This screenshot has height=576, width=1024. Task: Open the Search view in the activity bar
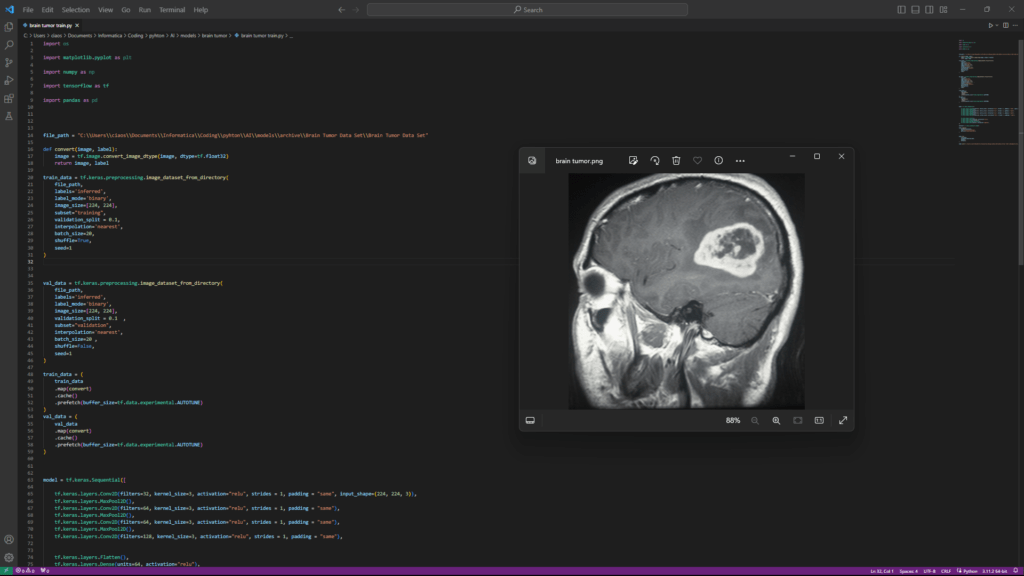8,45
